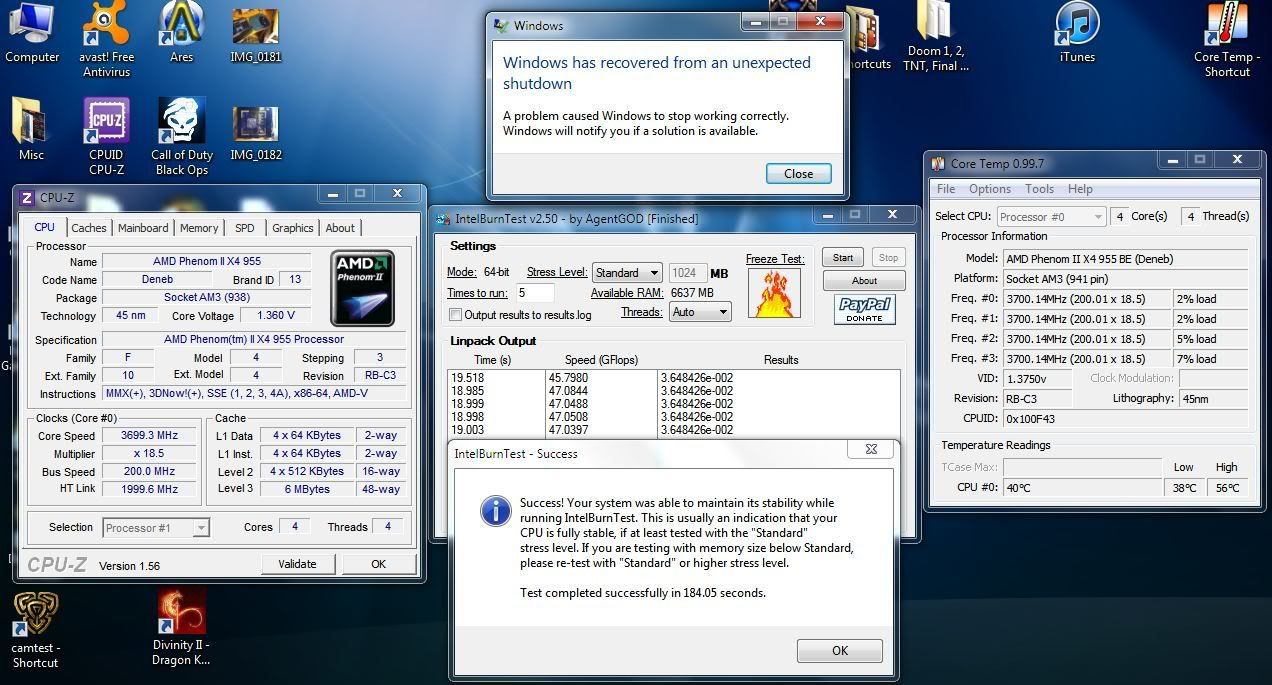Image resolution: width=1272 pixels, height=685 pixels.
Task: Launch Divinity II - Dragon Knight shortcut
Action: tap(181, 628)
